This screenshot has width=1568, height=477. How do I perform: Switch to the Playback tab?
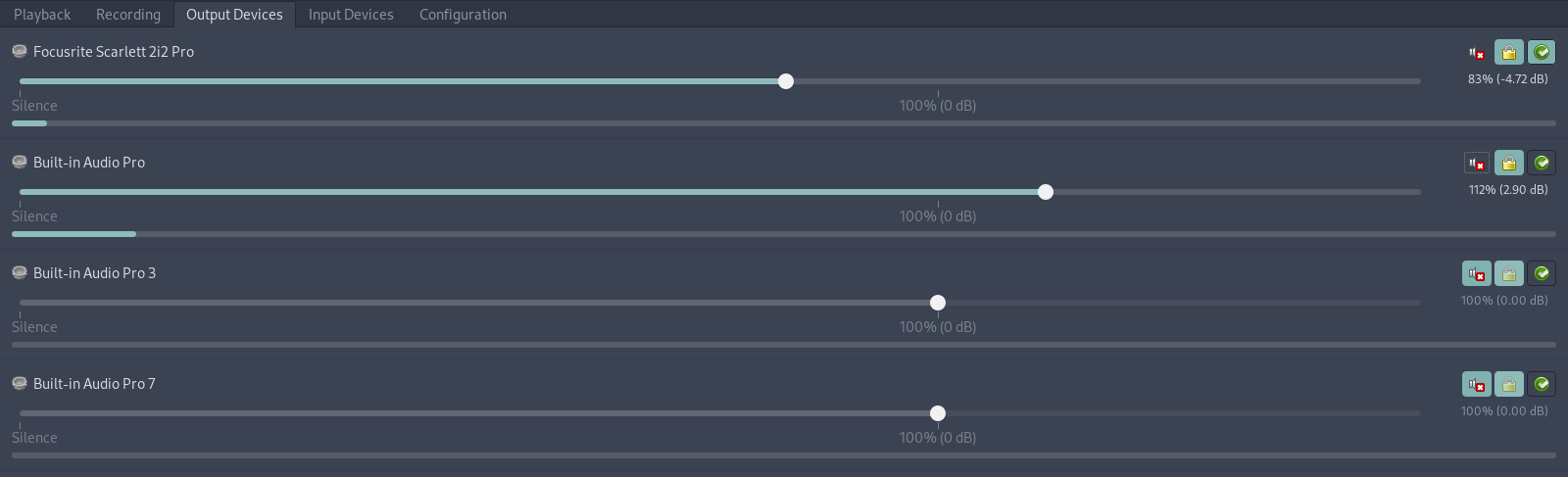click(42, 15)
